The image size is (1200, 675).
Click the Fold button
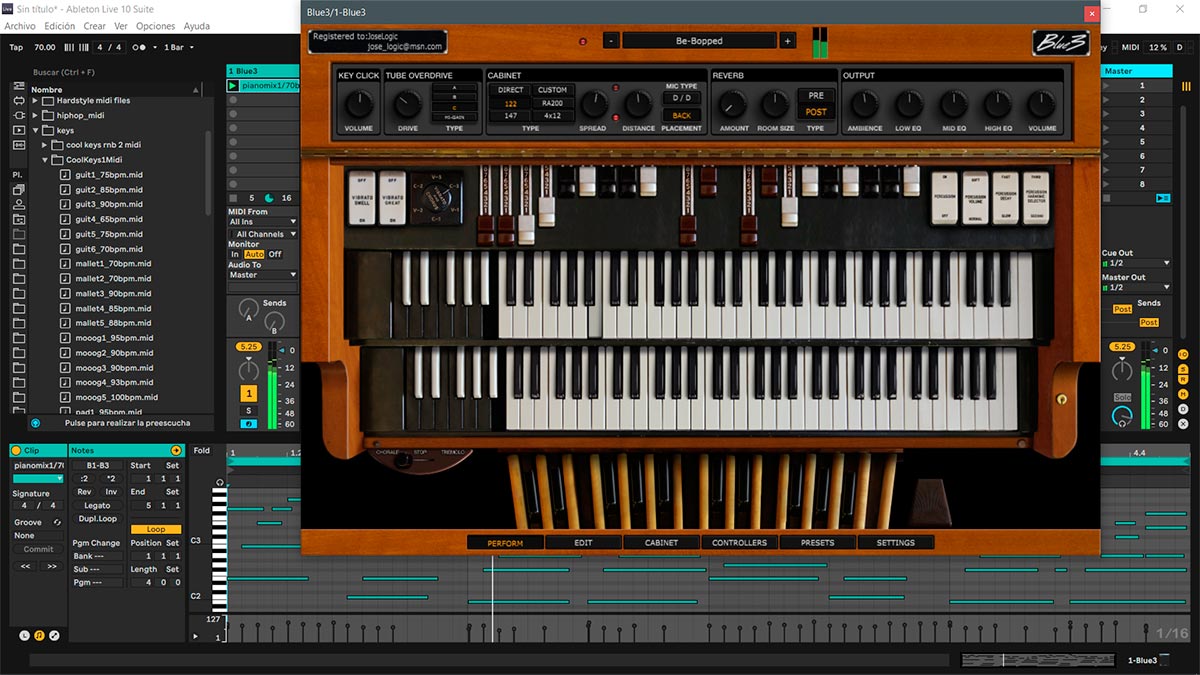202,451
